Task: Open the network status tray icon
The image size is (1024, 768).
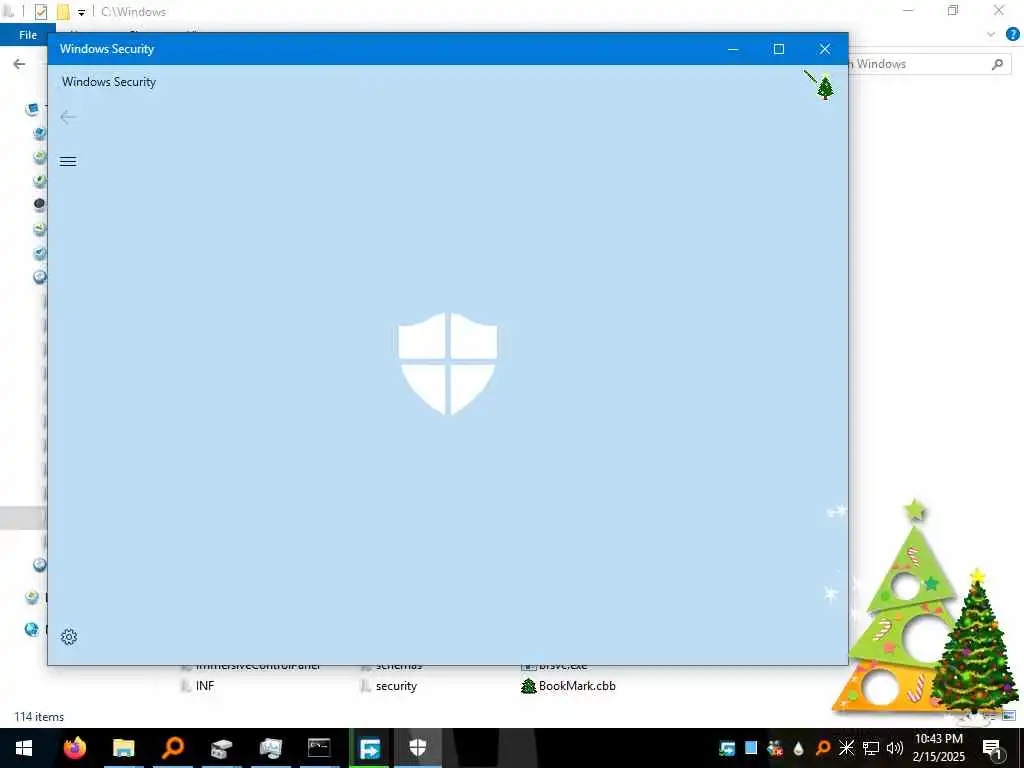Action: (871, 748)
